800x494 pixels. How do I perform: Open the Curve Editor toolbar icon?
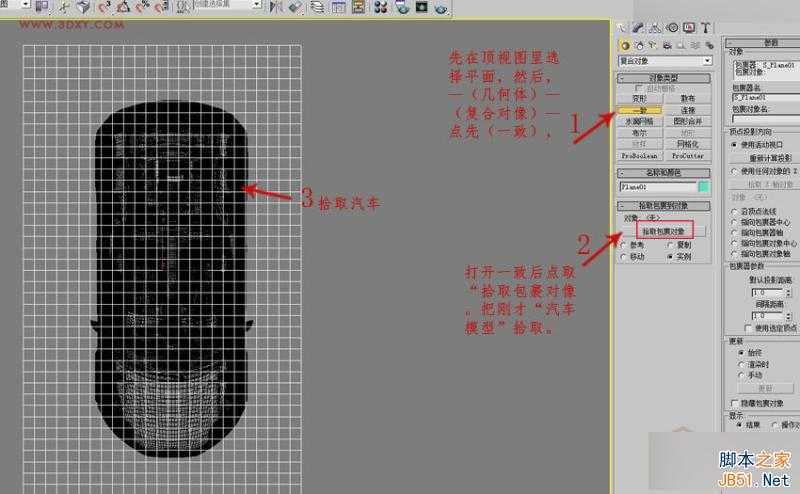[338, 6]
